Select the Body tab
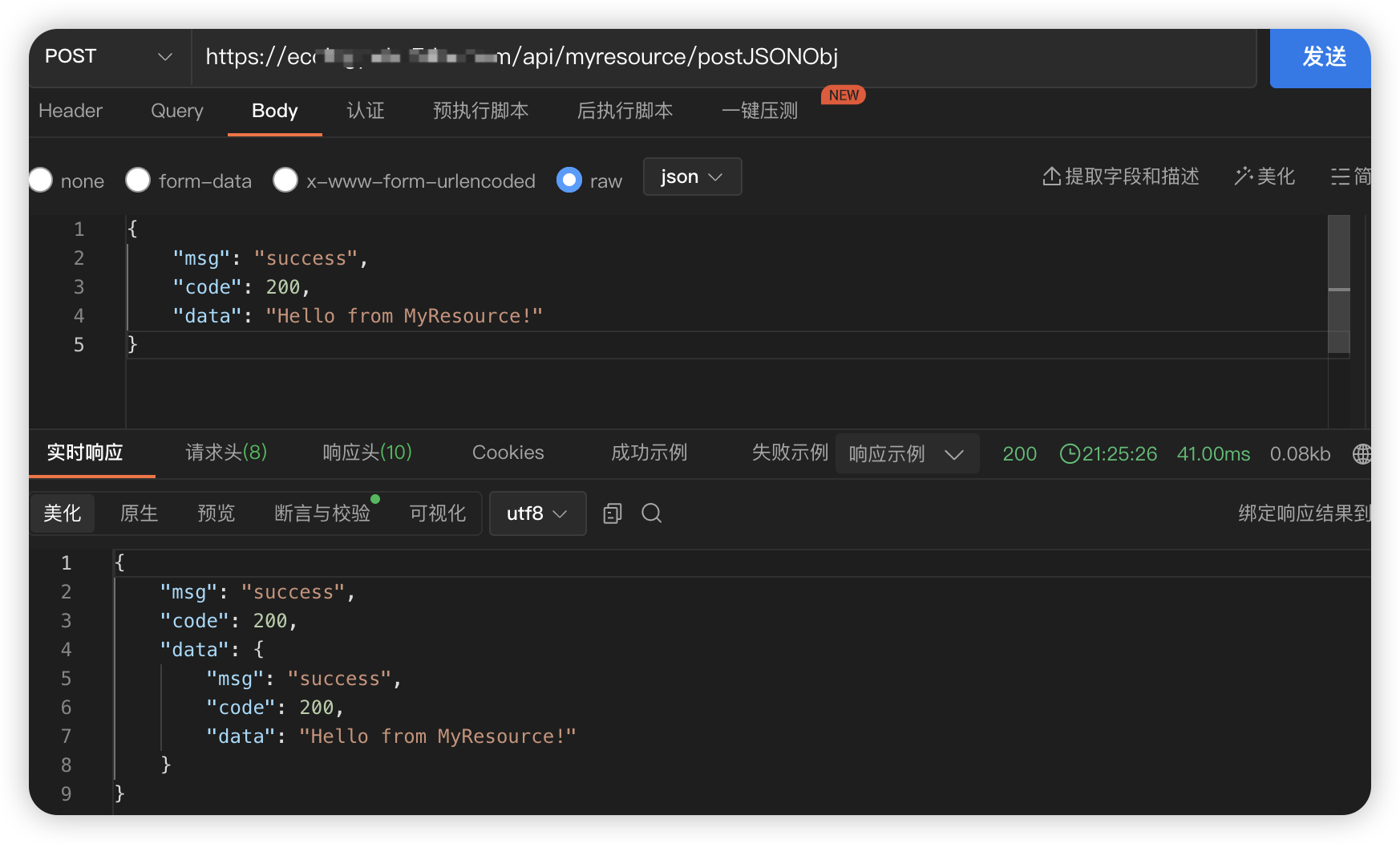This screenshot has height=844, width=1400. (x=274, y=111)
